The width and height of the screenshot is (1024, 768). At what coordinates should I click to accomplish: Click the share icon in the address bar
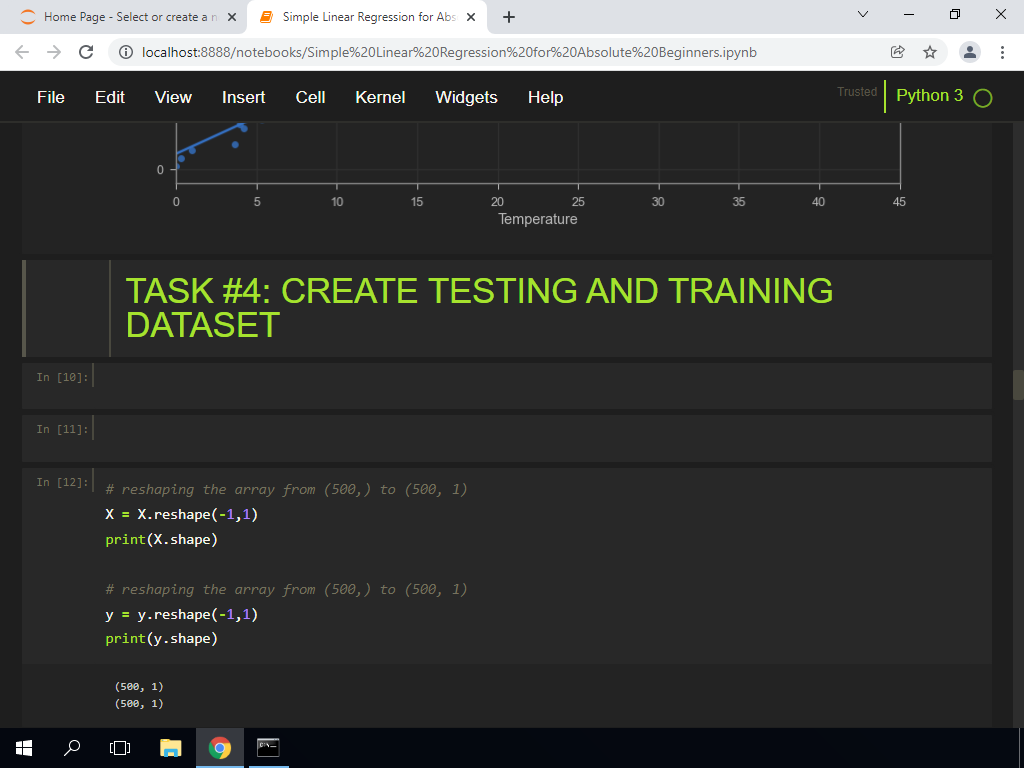(898, 52)
